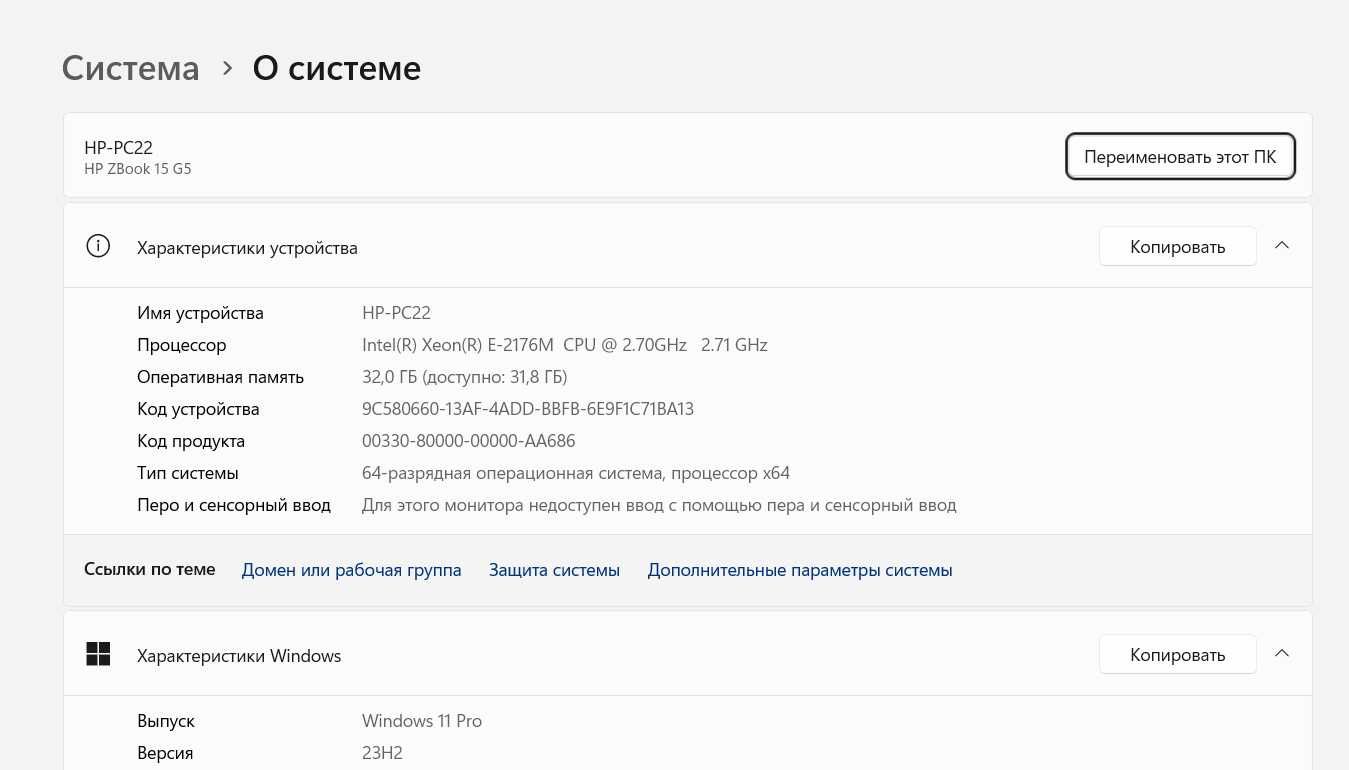Viewport: 1349px width, 770px height.
Task: Go back to Система in breadcrumb
Action: (x=131, y=68)
